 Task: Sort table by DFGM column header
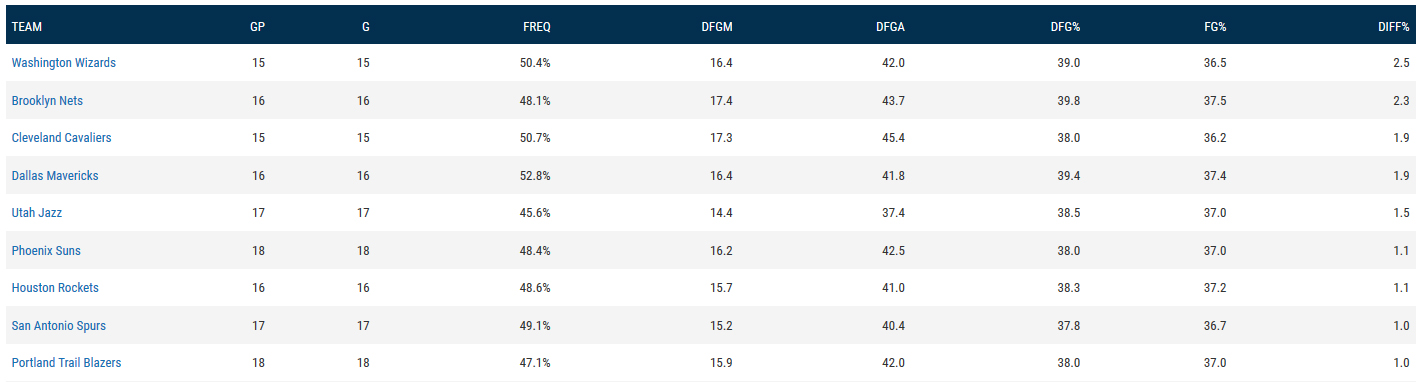pyautogui.click(x=717, y=25)
